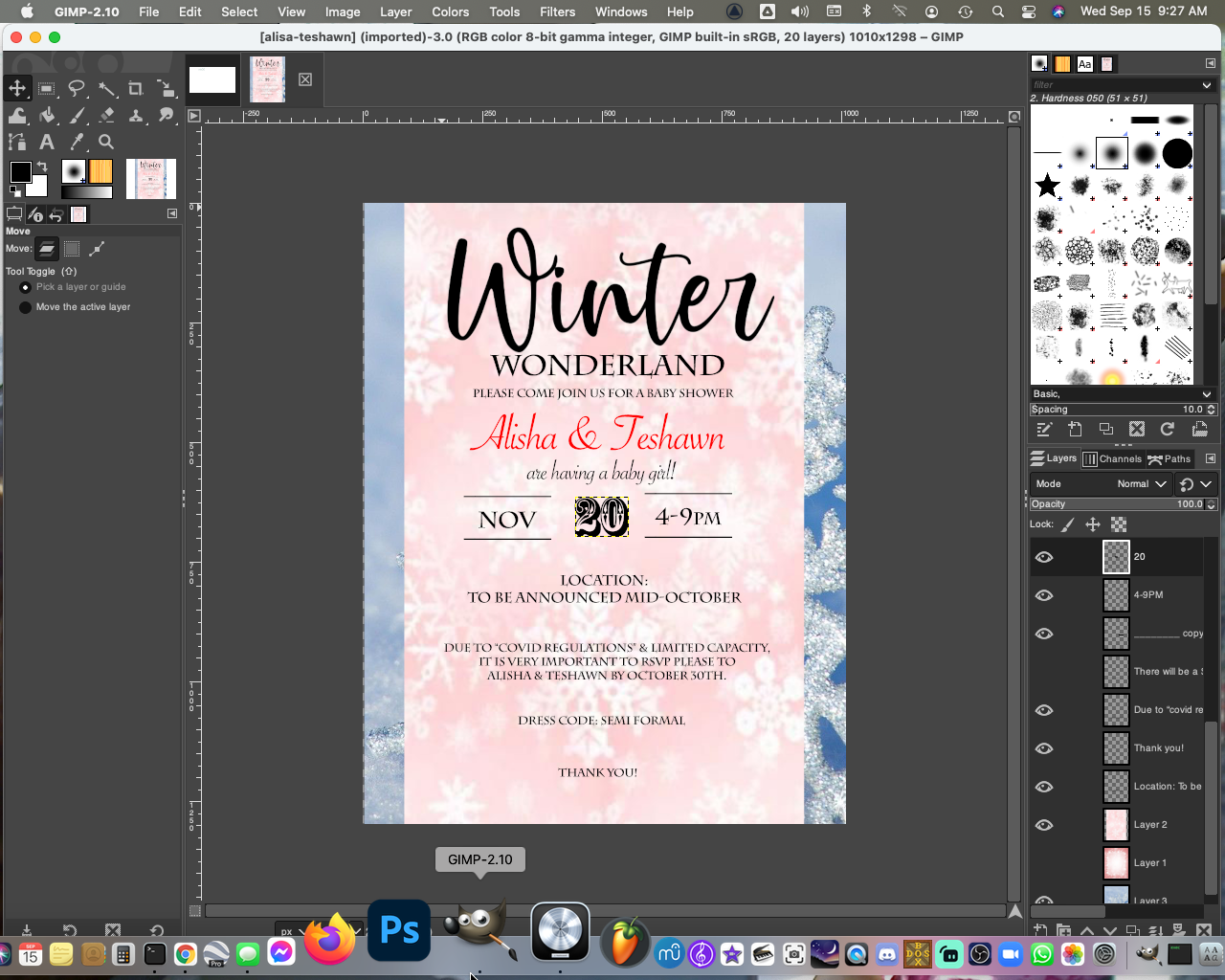Select the Text tool
1225x980 pixels.
click(x=47, y=142)
